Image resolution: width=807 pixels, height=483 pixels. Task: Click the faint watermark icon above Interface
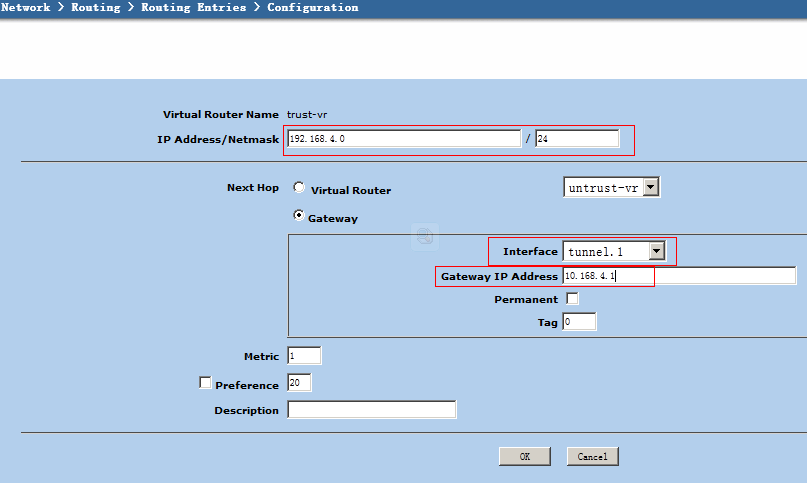pyautogui.click(x=425, y=236)
